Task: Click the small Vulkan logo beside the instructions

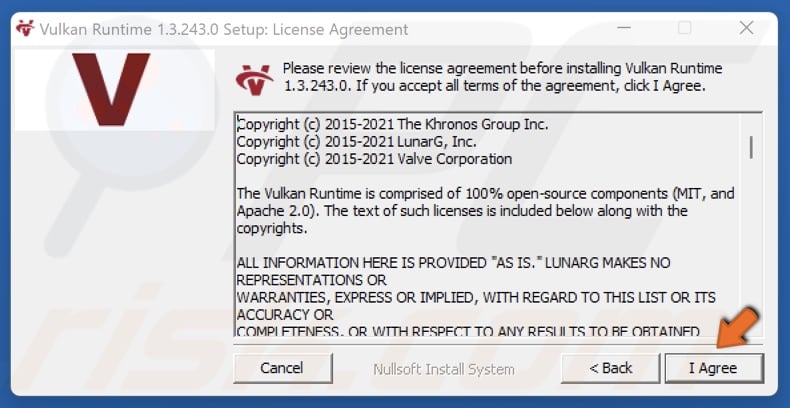Action: [x=254, y=80]
